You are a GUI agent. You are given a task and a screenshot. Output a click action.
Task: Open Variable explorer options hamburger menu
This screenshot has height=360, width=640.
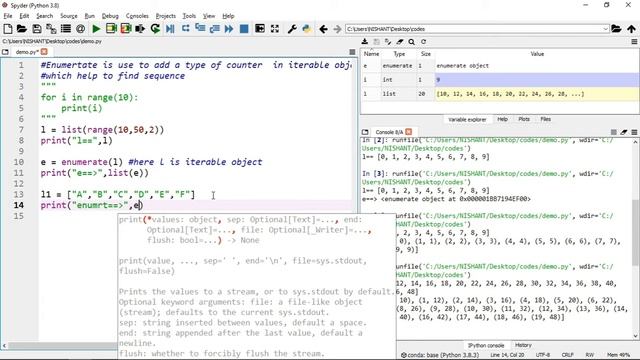tap(634, 42)
